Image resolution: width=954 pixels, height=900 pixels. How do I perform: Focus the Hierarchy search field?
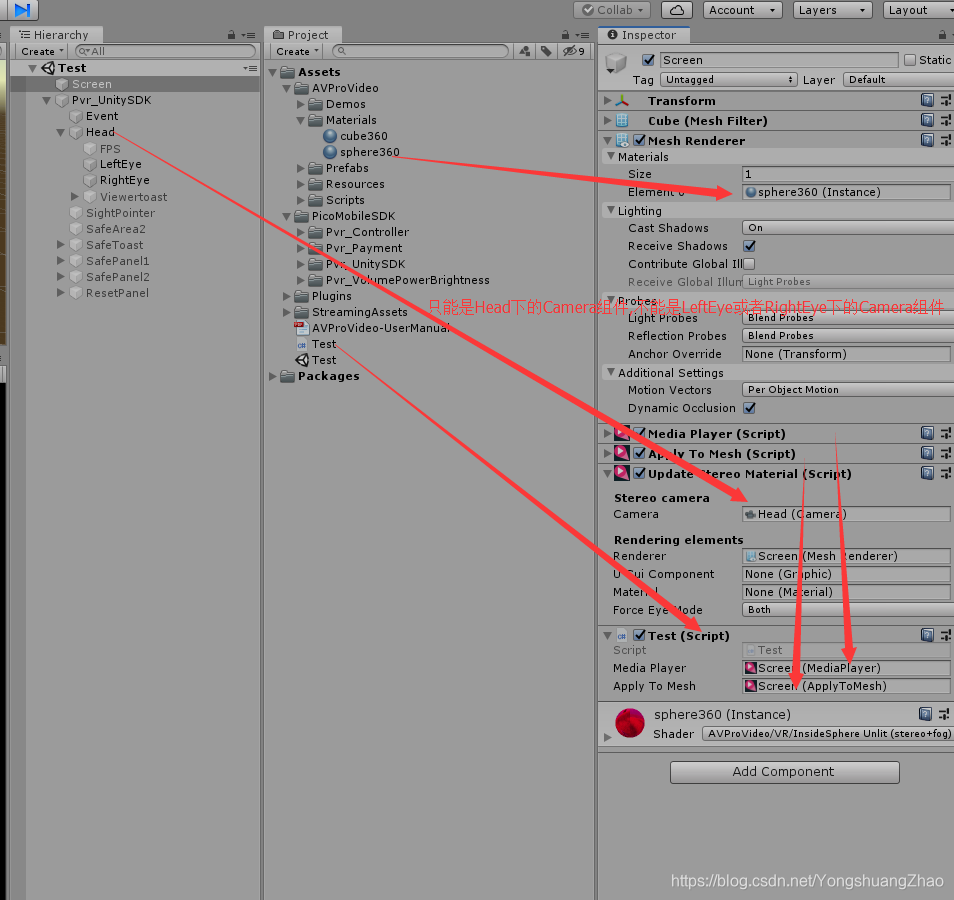coord(165,51)
